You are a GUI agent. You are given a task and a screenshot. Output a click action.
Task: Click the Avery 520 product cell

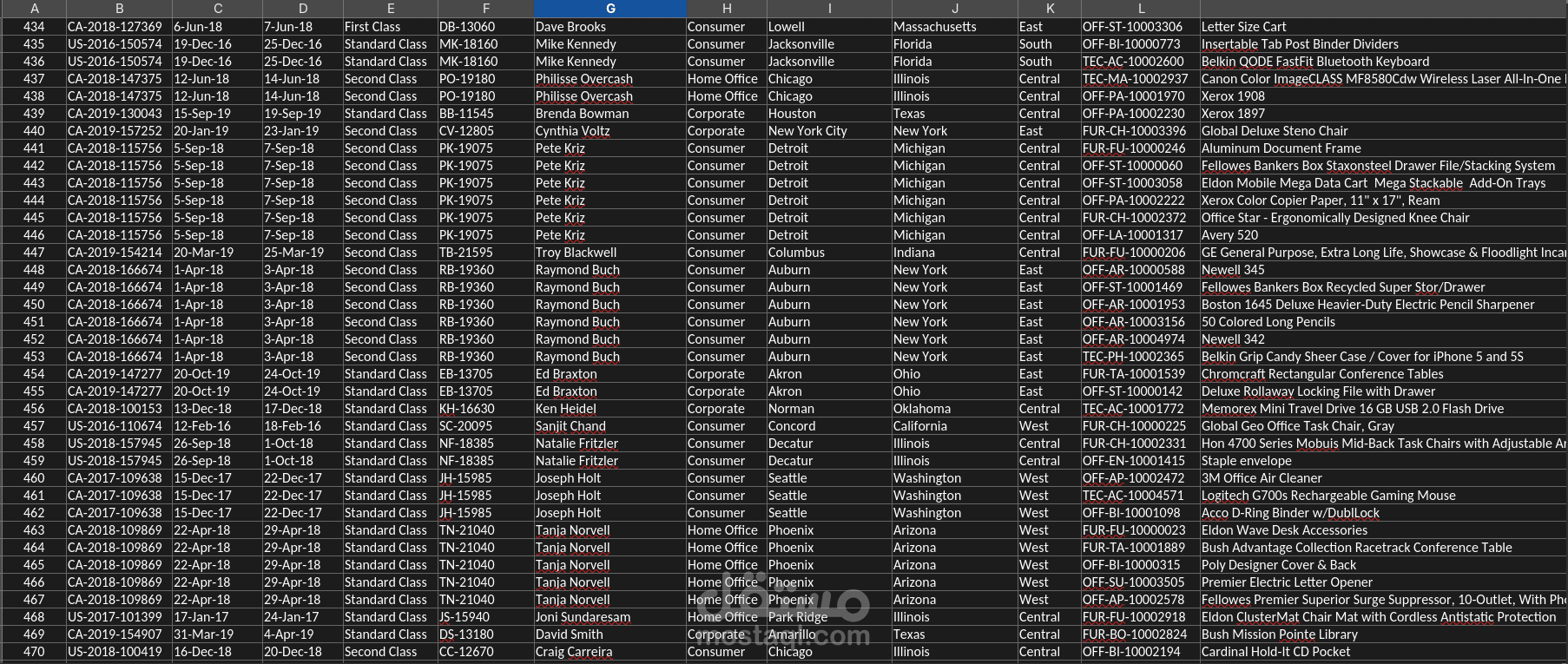tap(1383, 235)
